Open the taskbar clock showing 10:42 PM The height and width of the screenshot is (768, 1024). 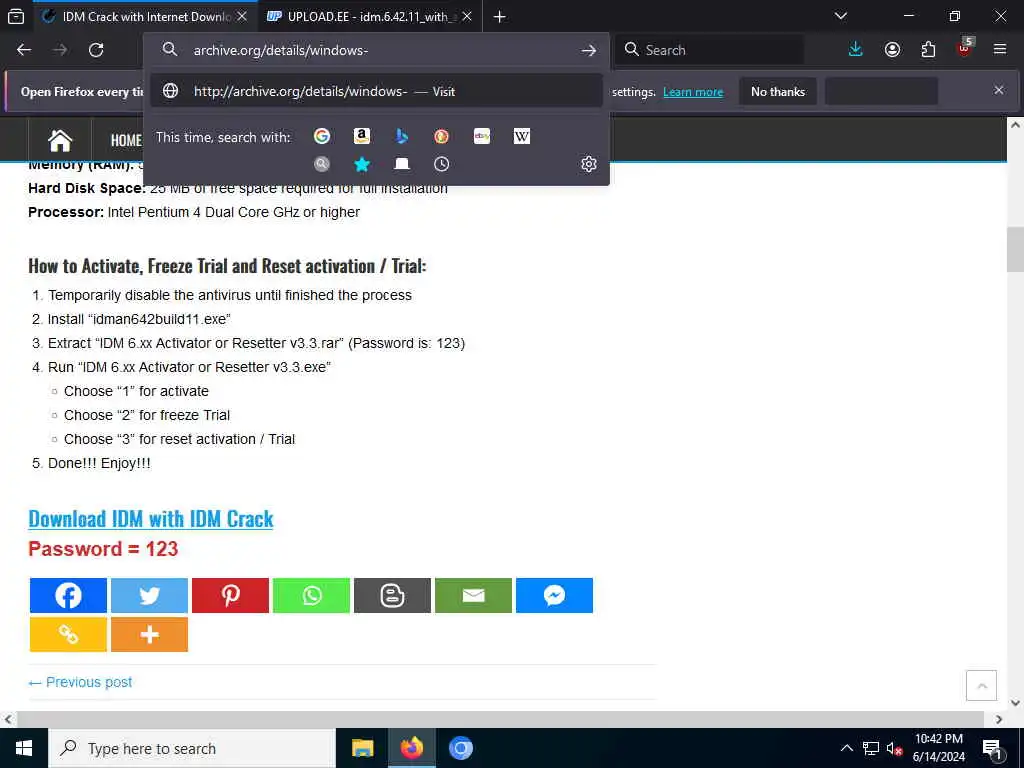938,748
